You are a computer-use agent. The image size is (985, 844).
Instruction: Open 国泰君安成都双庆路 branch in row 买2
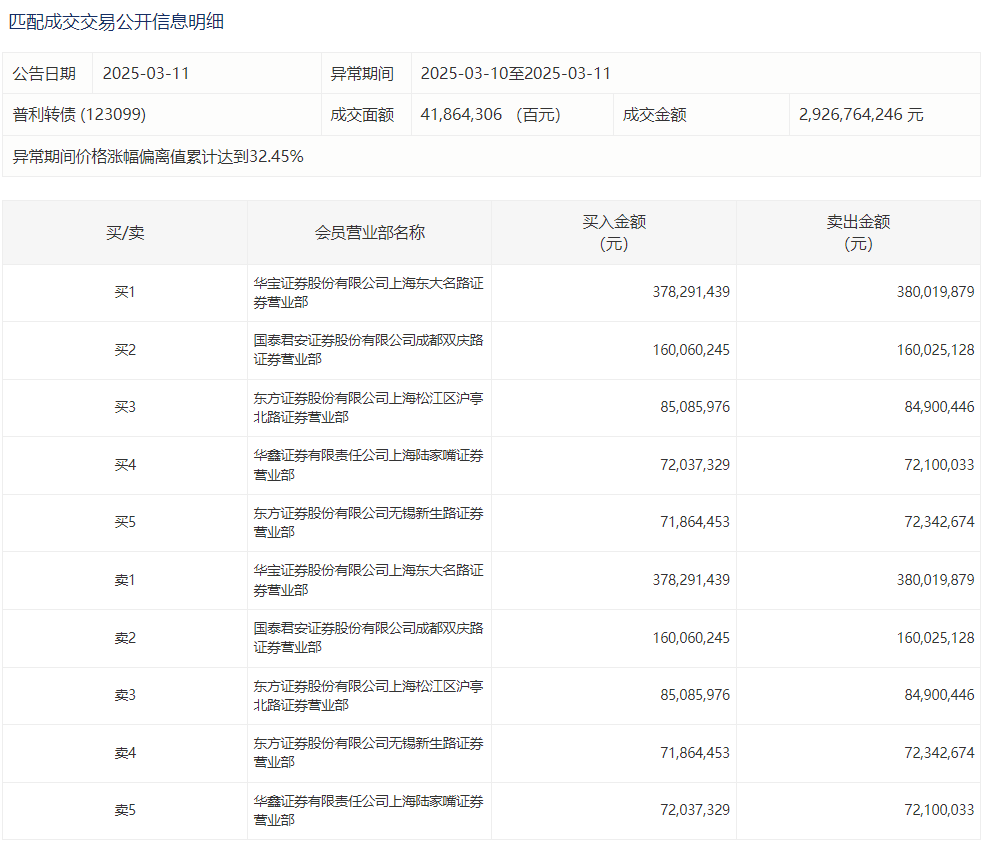tap(368, 350)
